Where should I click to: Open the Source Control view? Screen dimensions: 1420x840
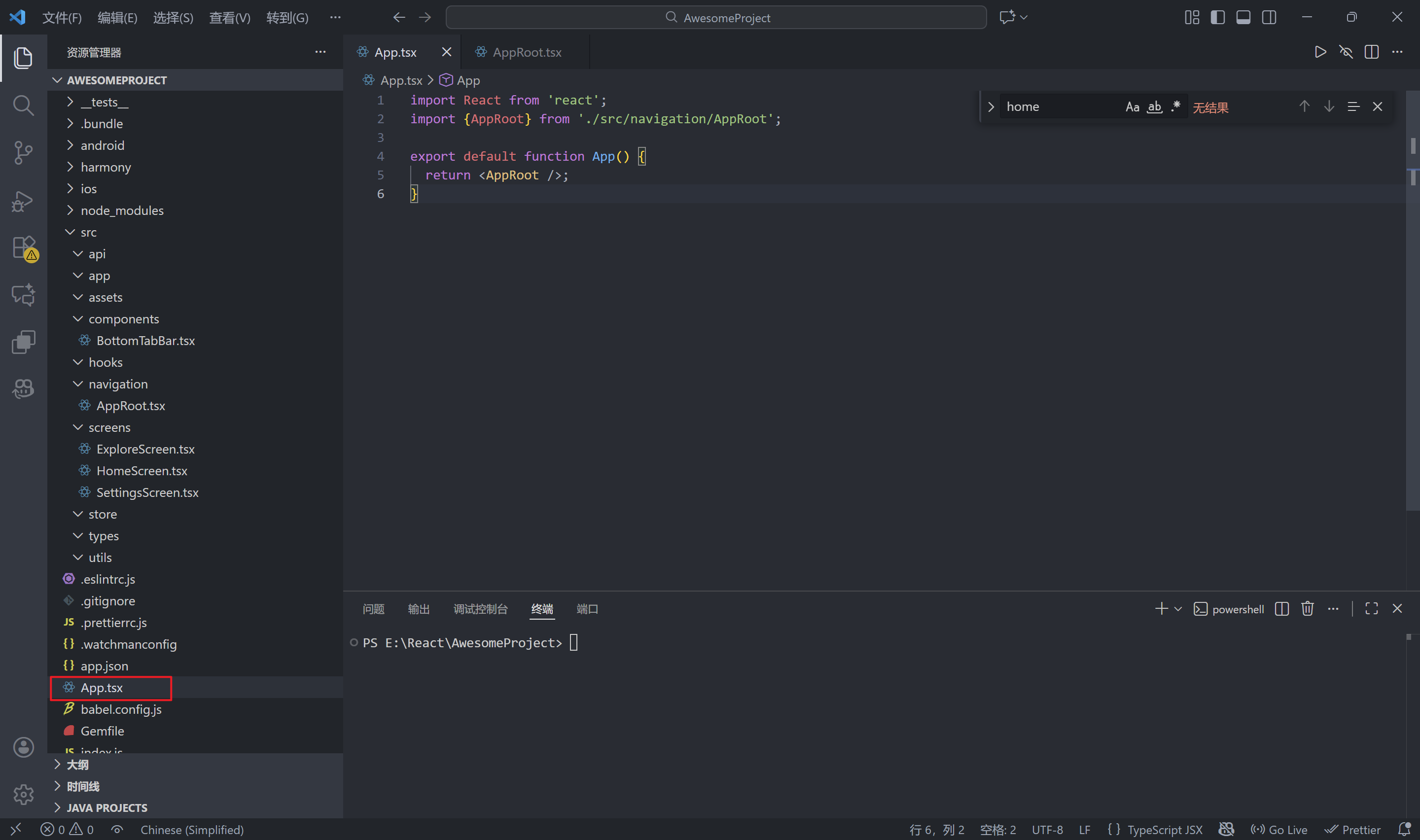23,153
